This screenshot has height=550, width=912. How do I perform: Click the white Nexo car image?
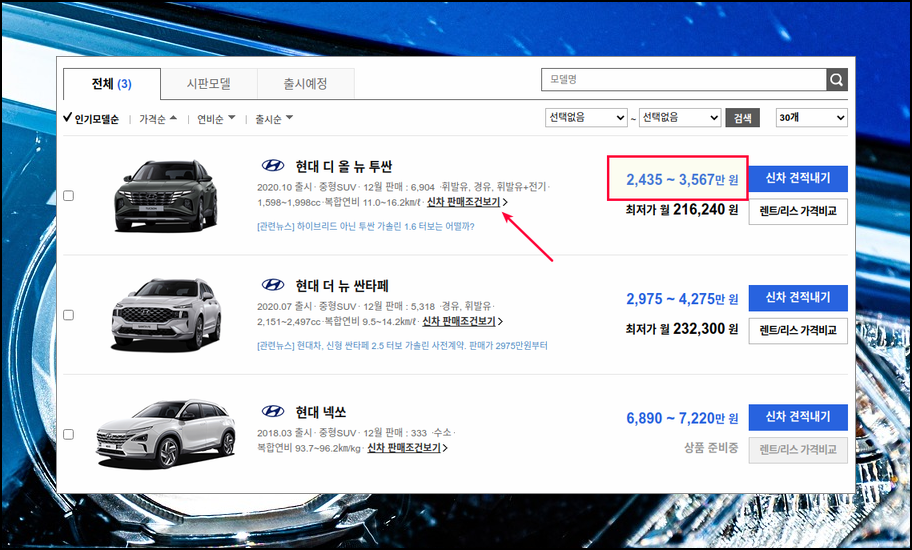point(166,434)
